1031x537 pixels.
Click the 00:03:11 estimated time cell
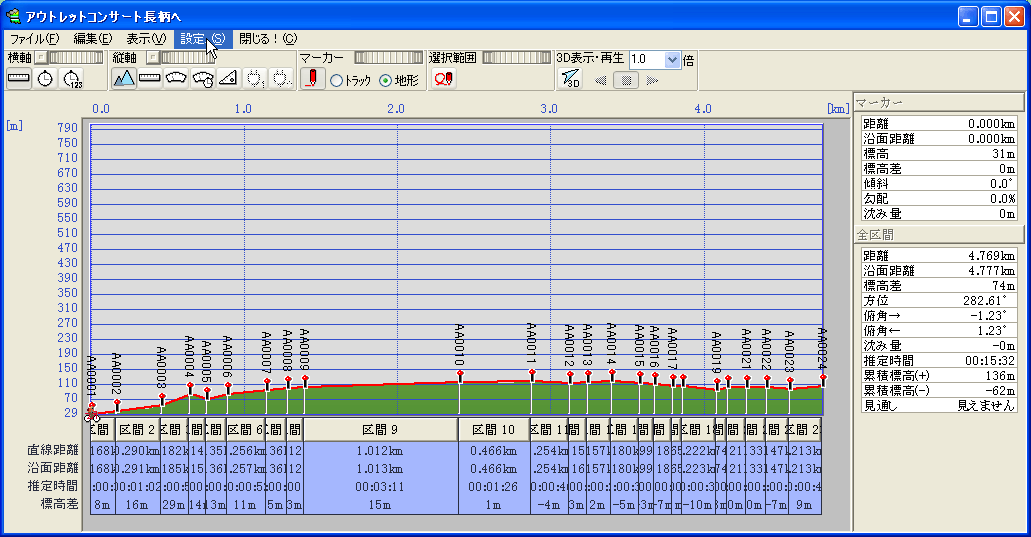click(x=380, y=487)
